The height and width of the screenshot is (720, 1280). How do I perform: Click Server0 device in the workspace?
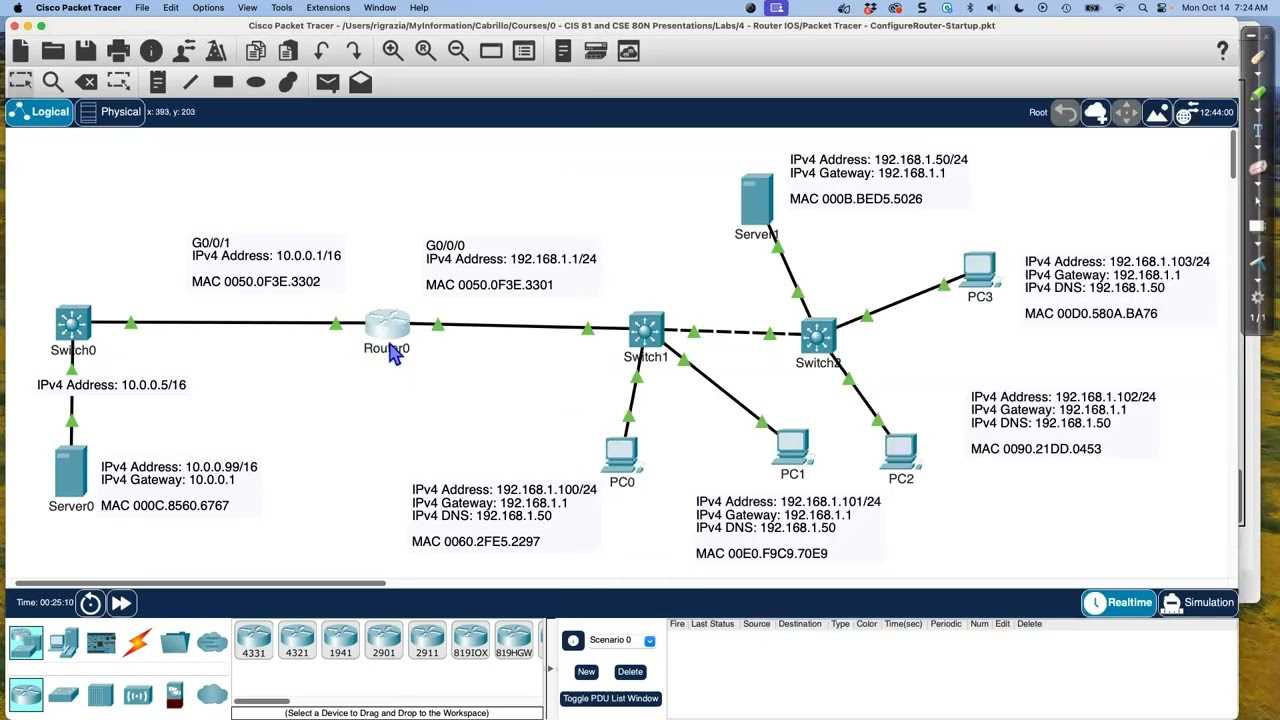tap(70, 471)
